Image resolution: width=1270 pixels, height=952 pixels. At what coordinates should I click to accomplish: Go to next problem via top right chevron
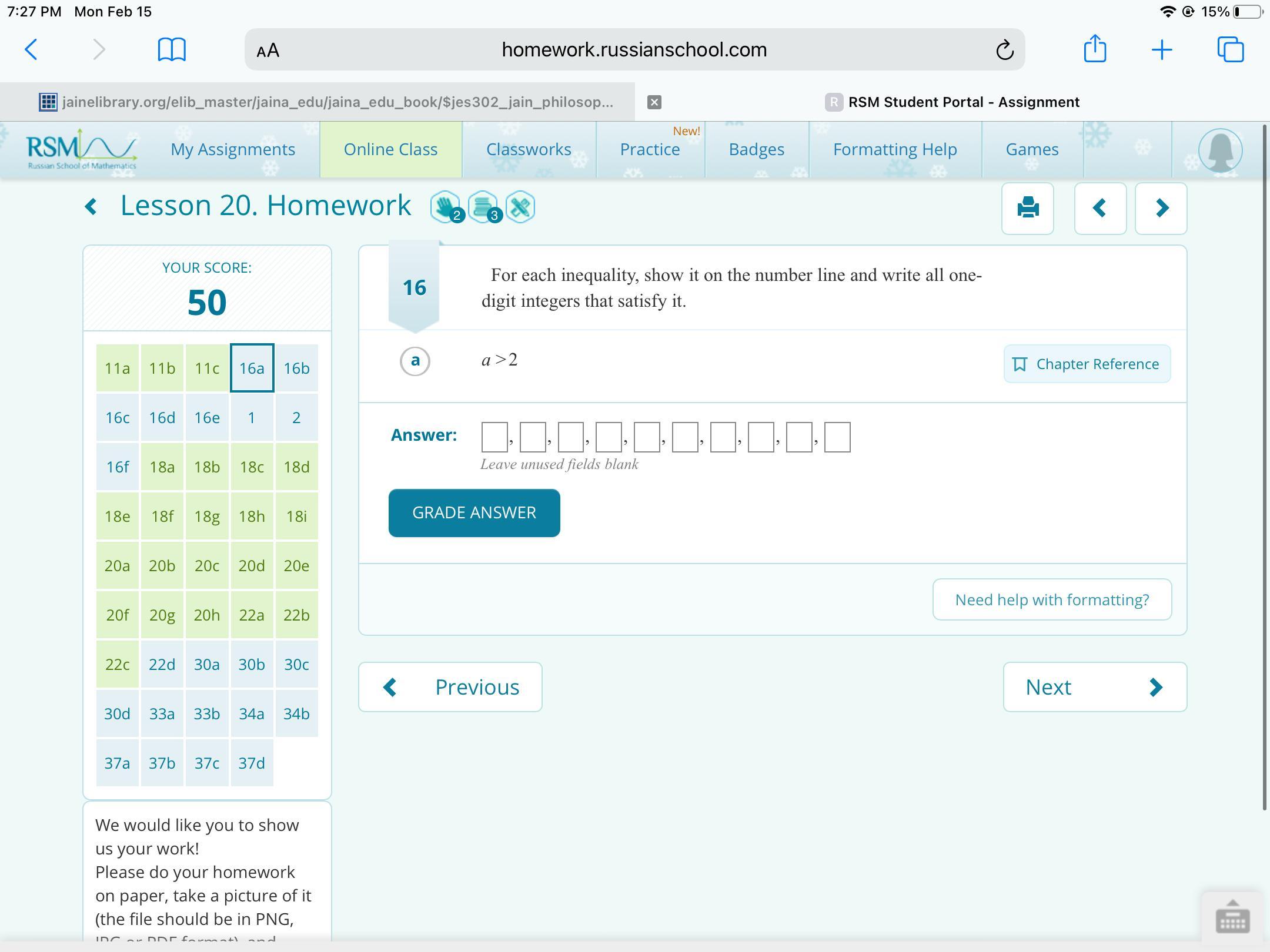coord(1161,208)
